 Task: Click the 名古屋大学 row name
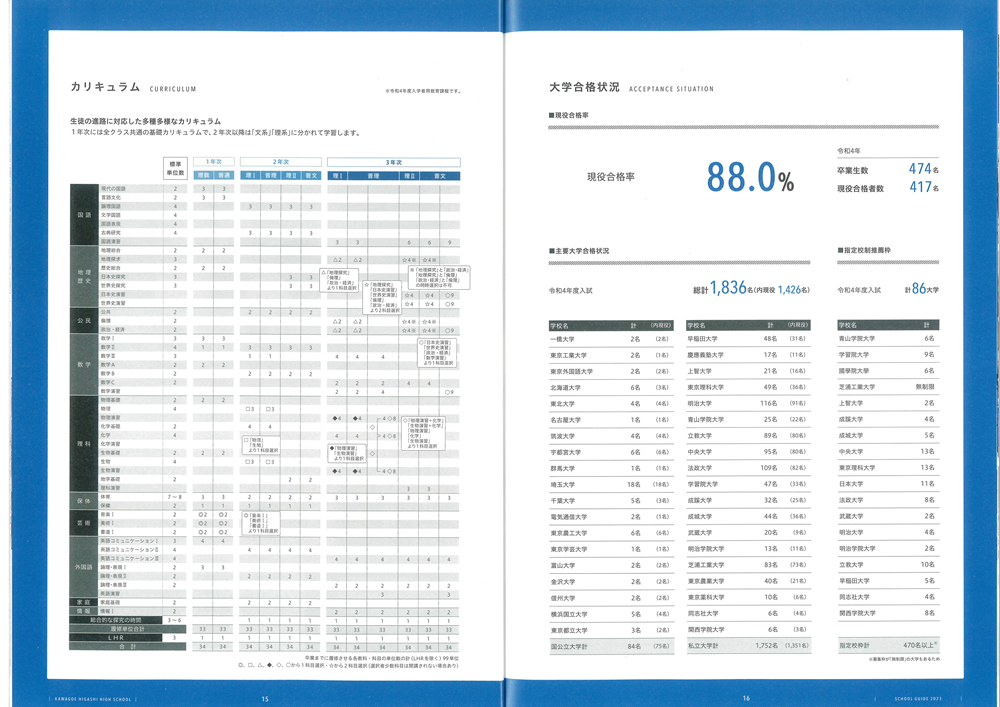click(x=566, y=420)
